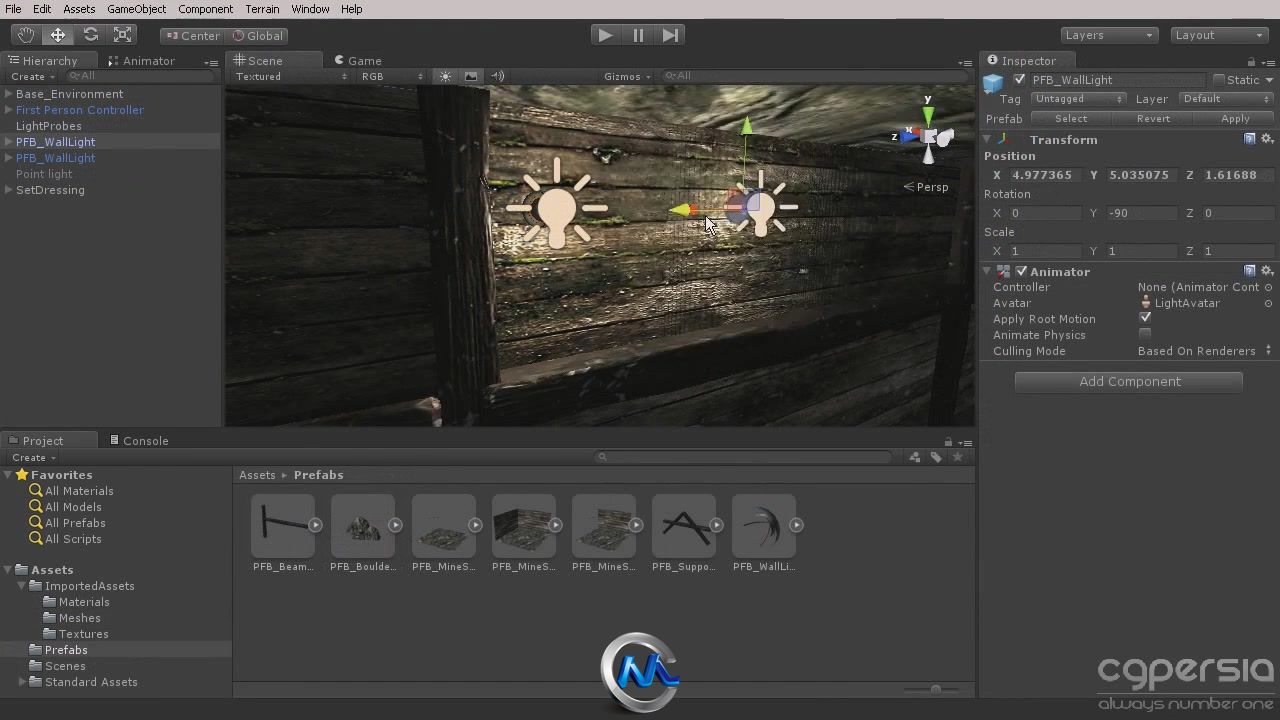Select the Prefabs folder in Project tree
Screen dimensions: 1280x720
(x=66, y=650)
